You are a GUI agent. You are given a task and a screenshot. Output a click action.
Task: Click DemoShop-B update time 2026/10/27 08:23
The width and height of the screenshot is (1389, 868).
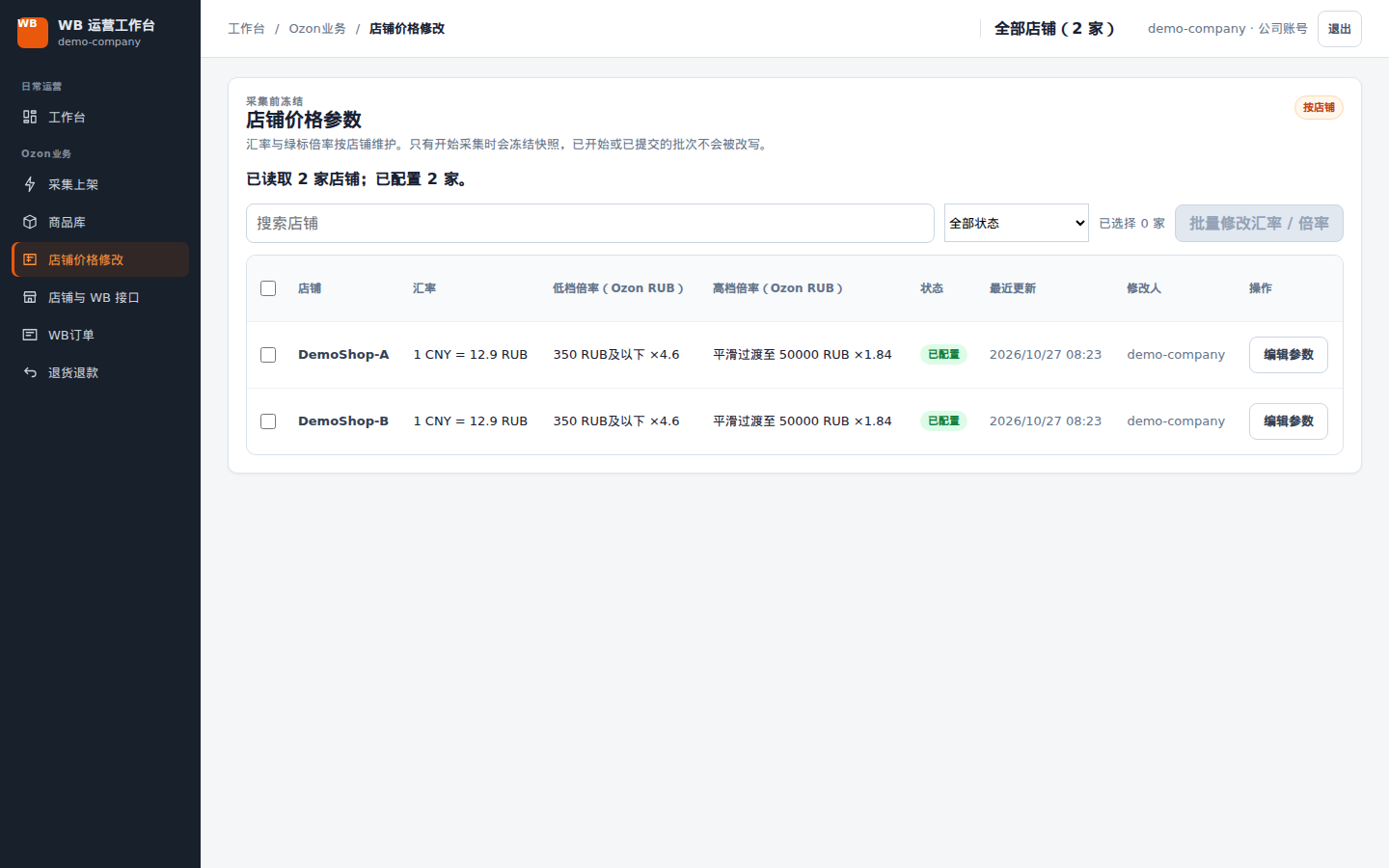coord(1046,421)
